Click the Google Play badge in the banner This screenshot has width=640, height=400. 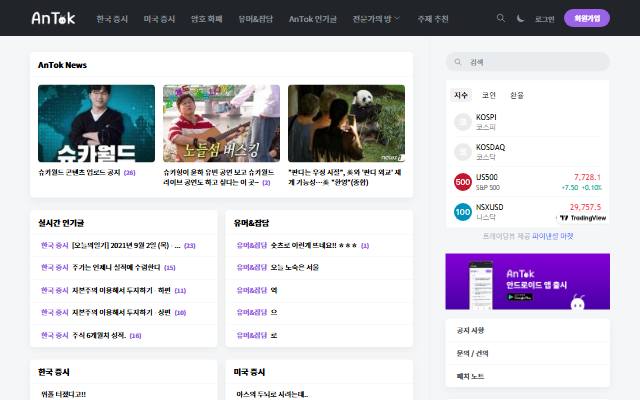pyautogui.click(x=520, y=297)
